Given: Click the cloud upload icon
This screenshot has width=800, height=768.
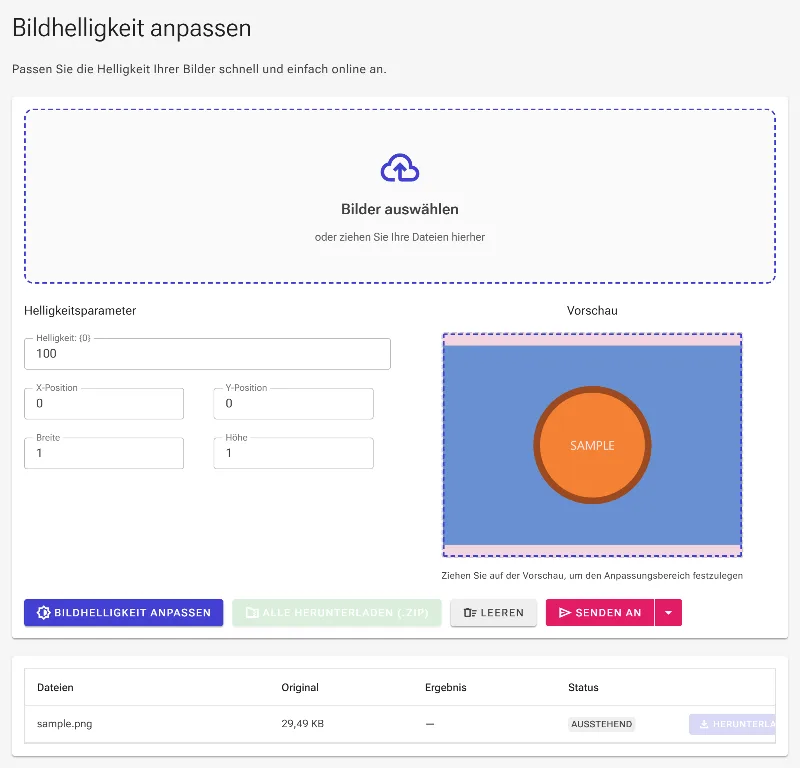Looking at the screenshot, I should (x=399, y=168).
